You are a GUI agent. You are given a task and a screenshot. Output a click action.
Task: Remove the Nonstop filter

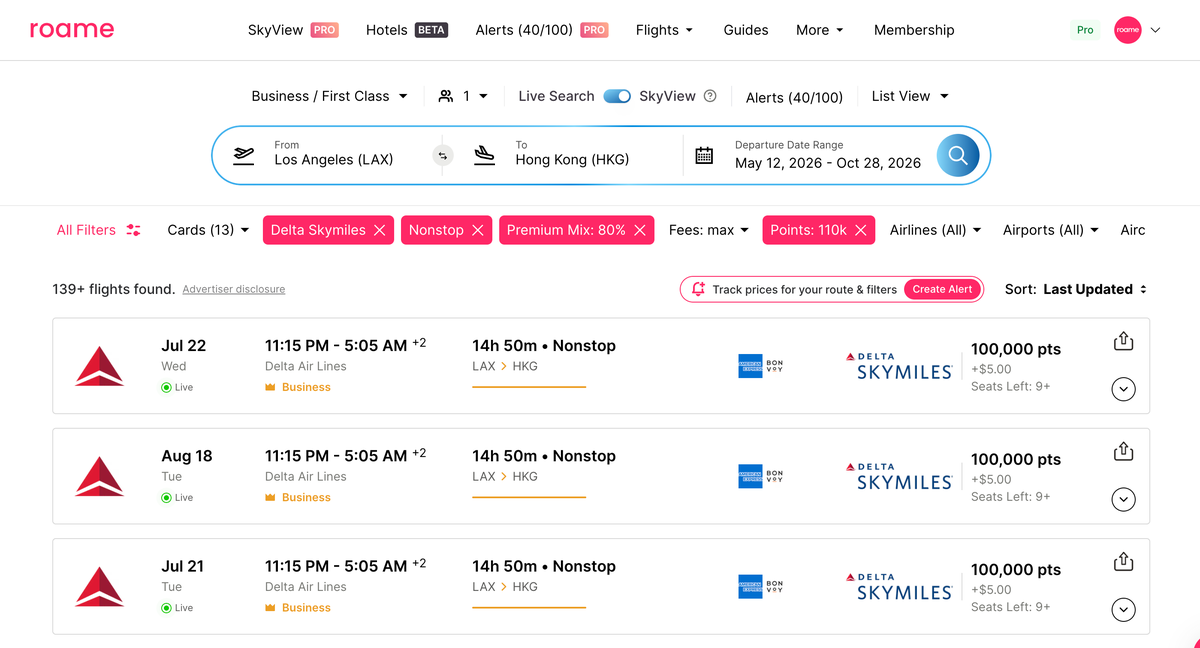pyautogui.click(x=478, y=230)
